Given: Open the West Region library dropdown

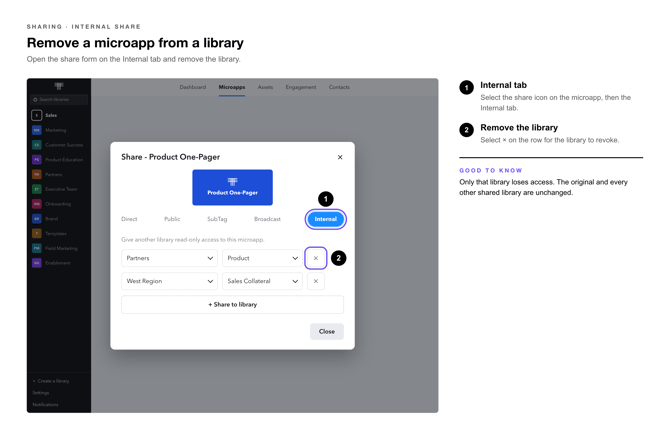Looking at the screenshot, I should 169,281.
